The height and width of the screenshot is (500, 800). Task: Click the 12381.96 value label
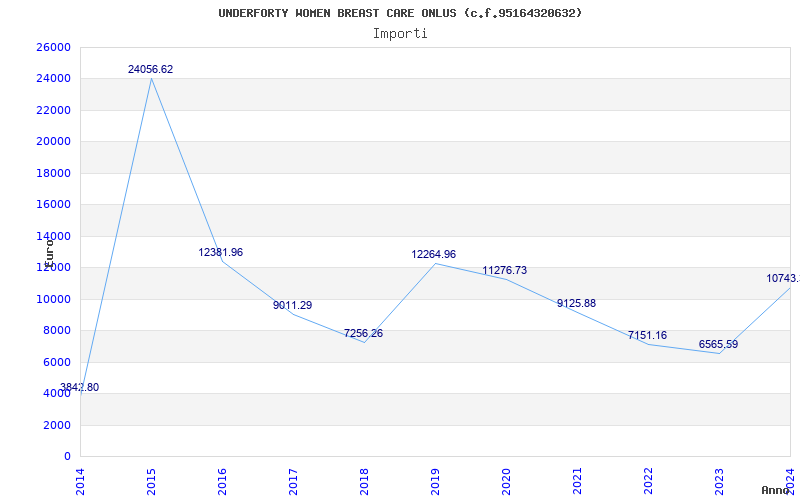tap(221, 253)
